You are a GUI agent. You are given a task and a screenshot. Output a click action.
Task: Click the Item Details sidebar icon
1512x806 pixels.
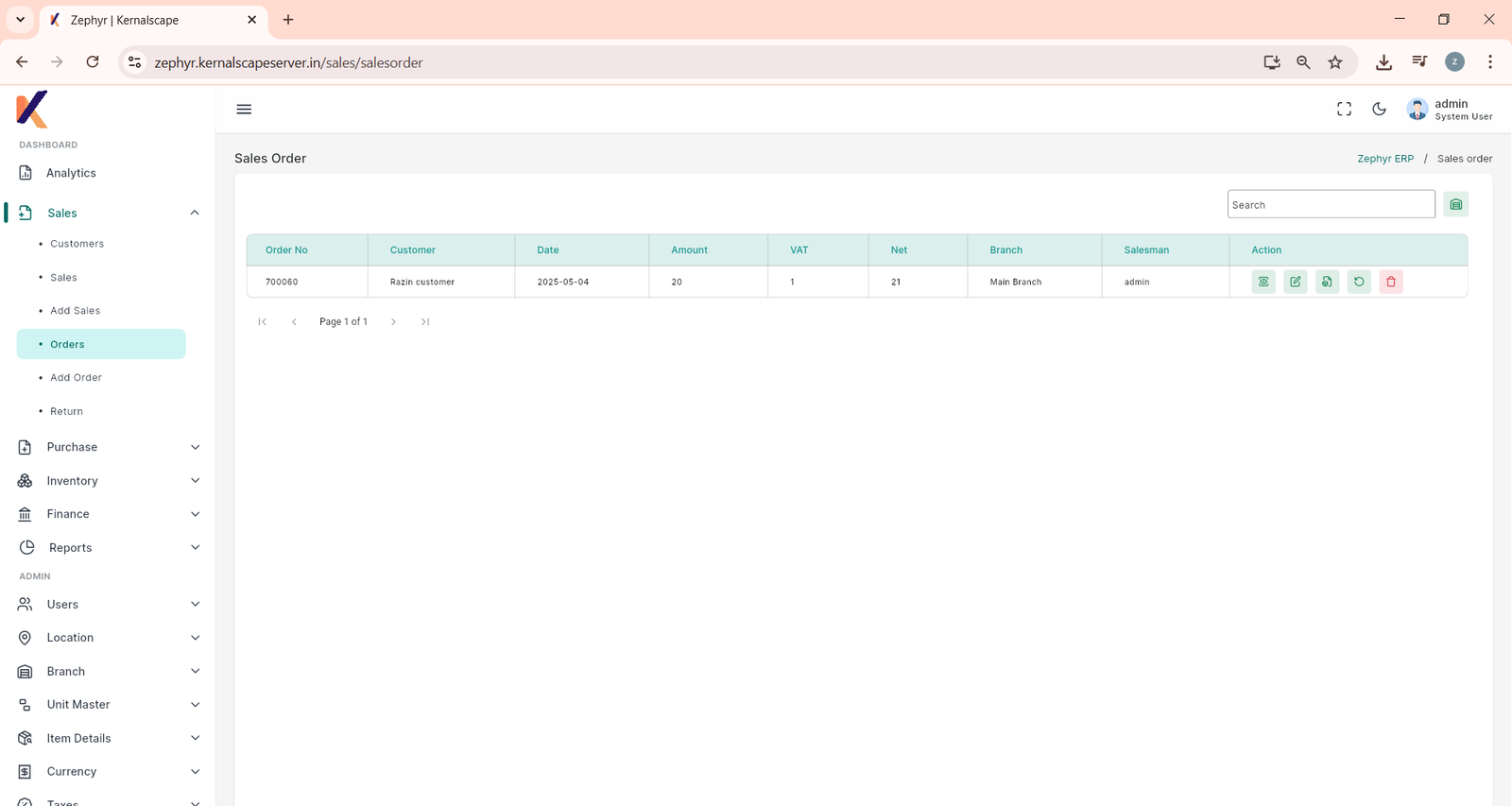click(26, 738)
